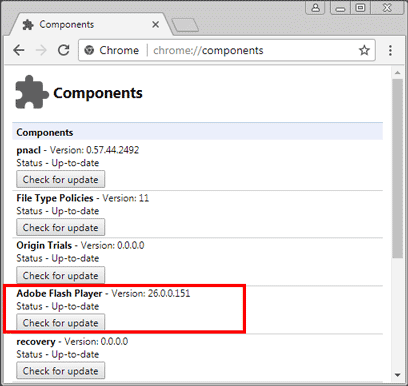Select the Components tab
Screen dimensions: 408x386
[x=90, y=24]
